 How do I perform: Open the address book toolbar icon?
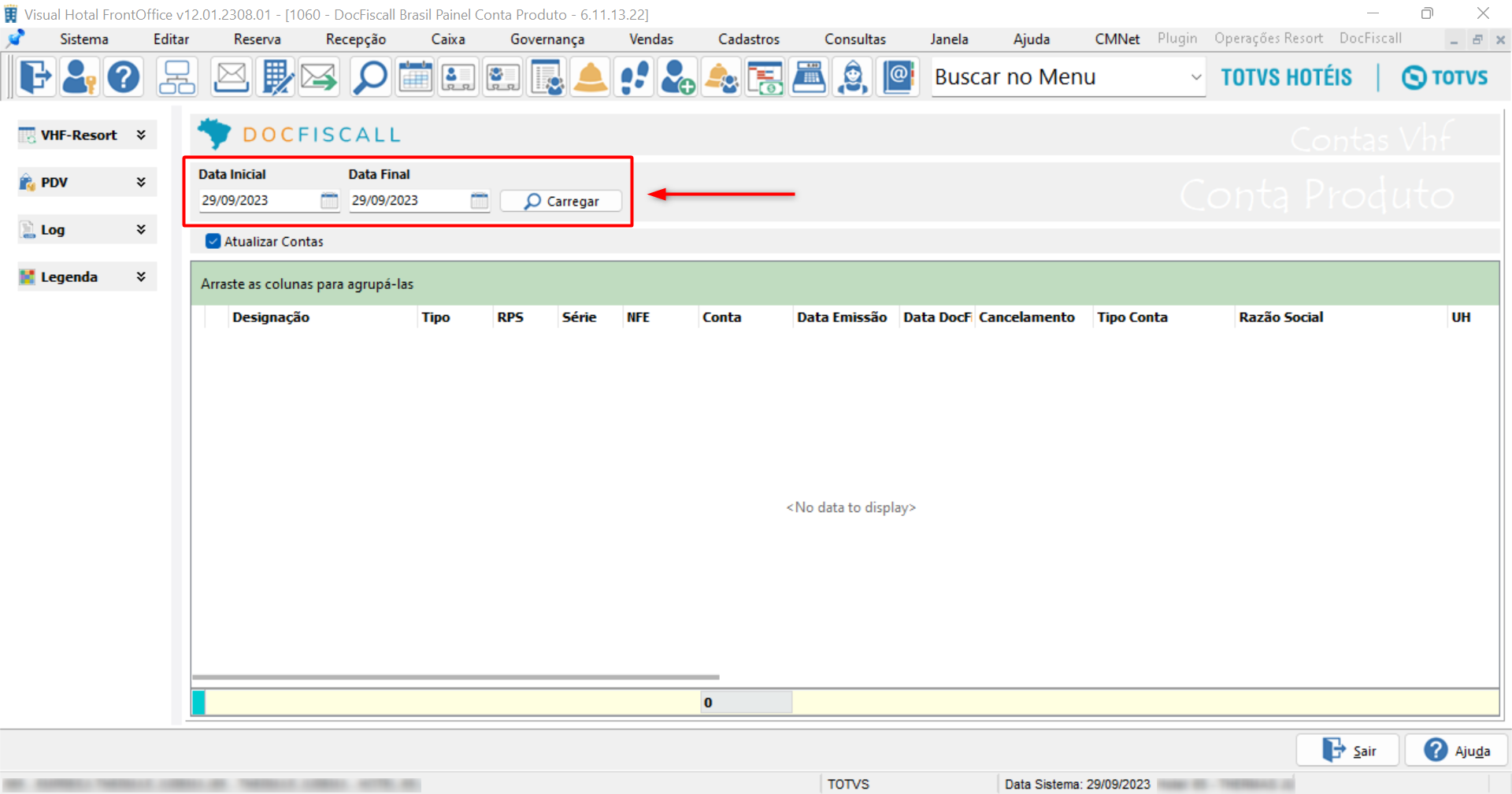pyautogui.click(x=898, y=77)
